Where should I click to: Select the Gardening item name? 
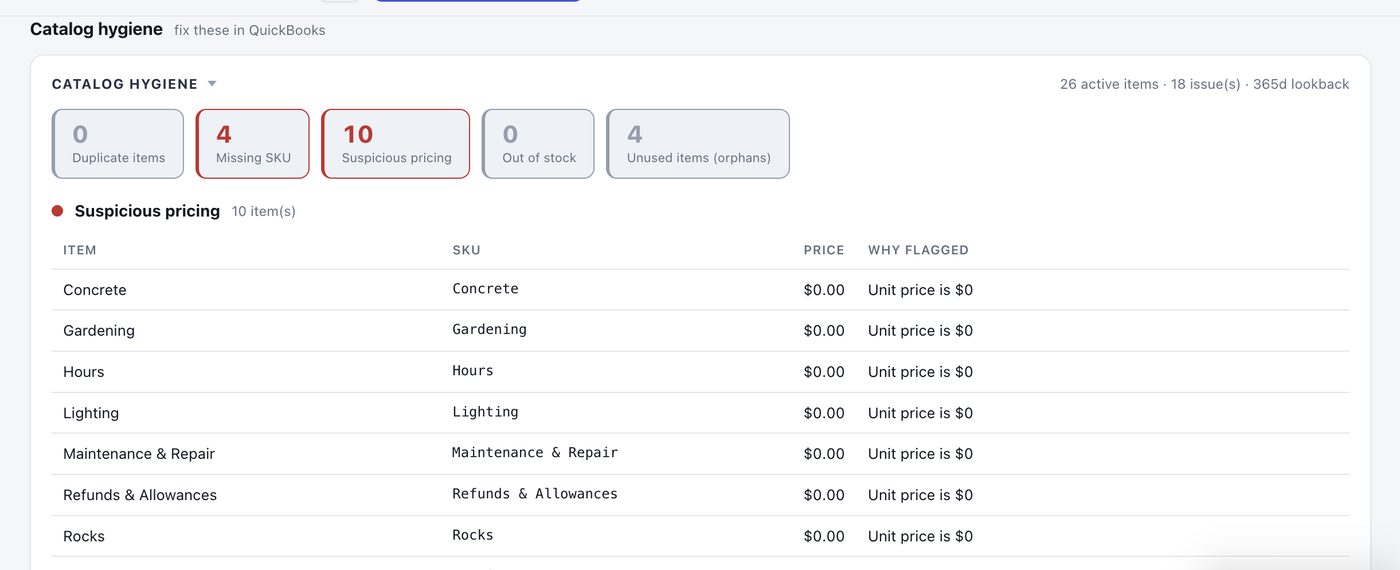(99, 331)
